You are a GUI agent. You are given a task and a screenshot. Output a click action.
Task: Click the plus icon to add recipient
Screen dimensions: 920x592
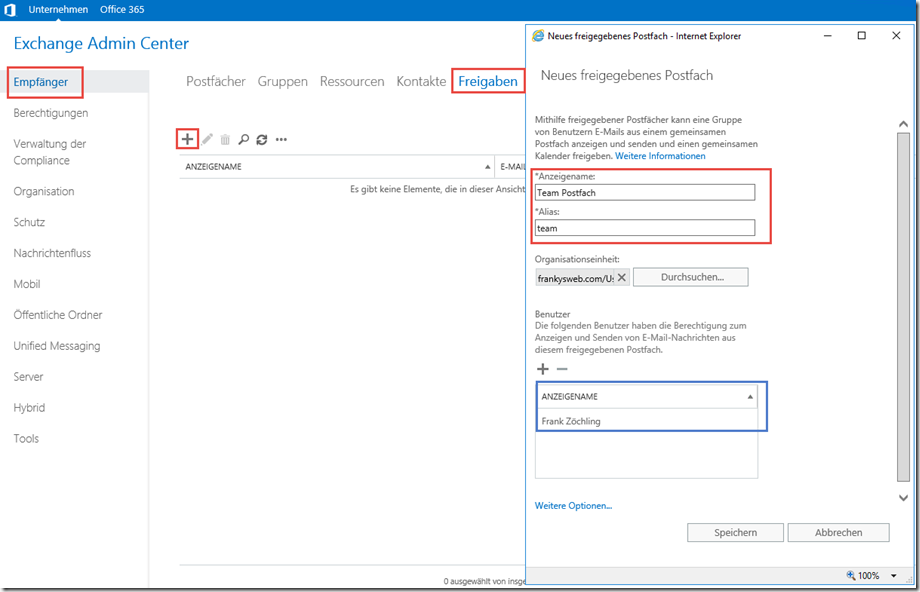click(188, 139)
